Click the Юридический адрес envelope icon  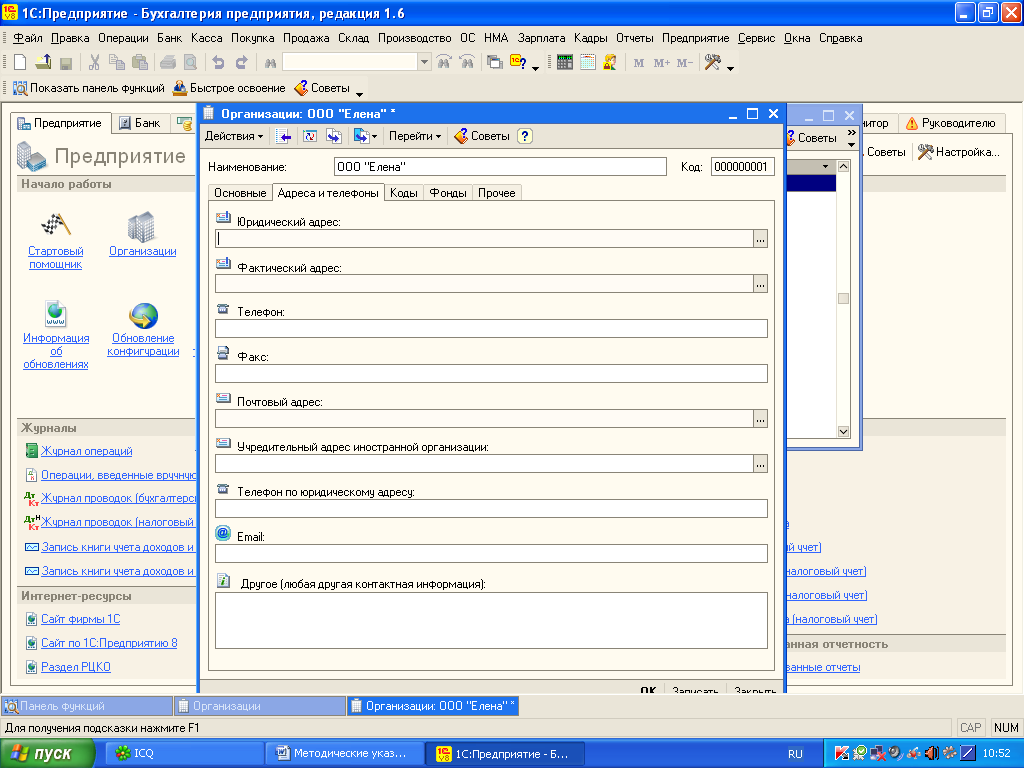[x=223, y=217]
